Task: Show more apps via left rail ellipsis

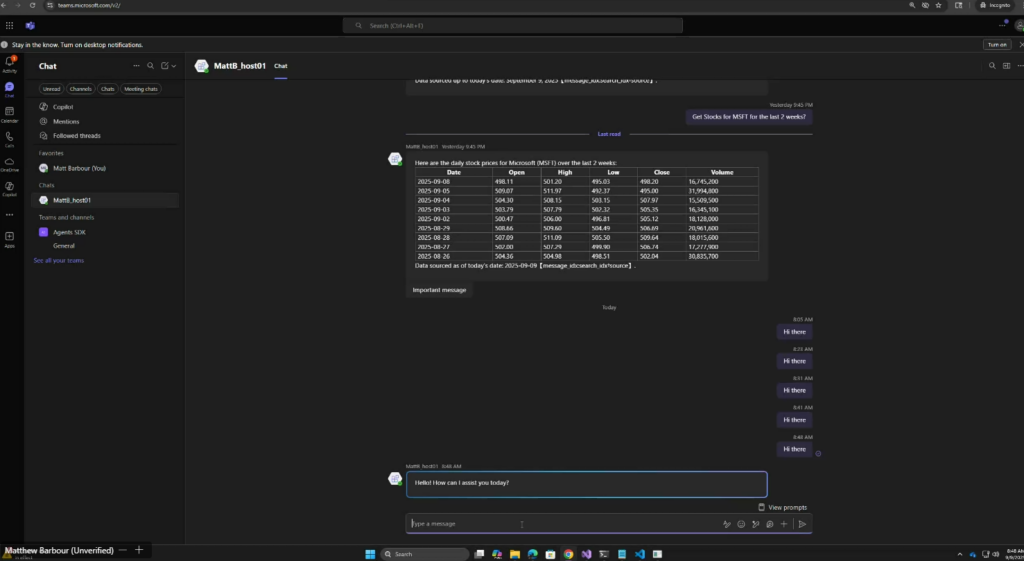Action: click(x=9, y=214)
